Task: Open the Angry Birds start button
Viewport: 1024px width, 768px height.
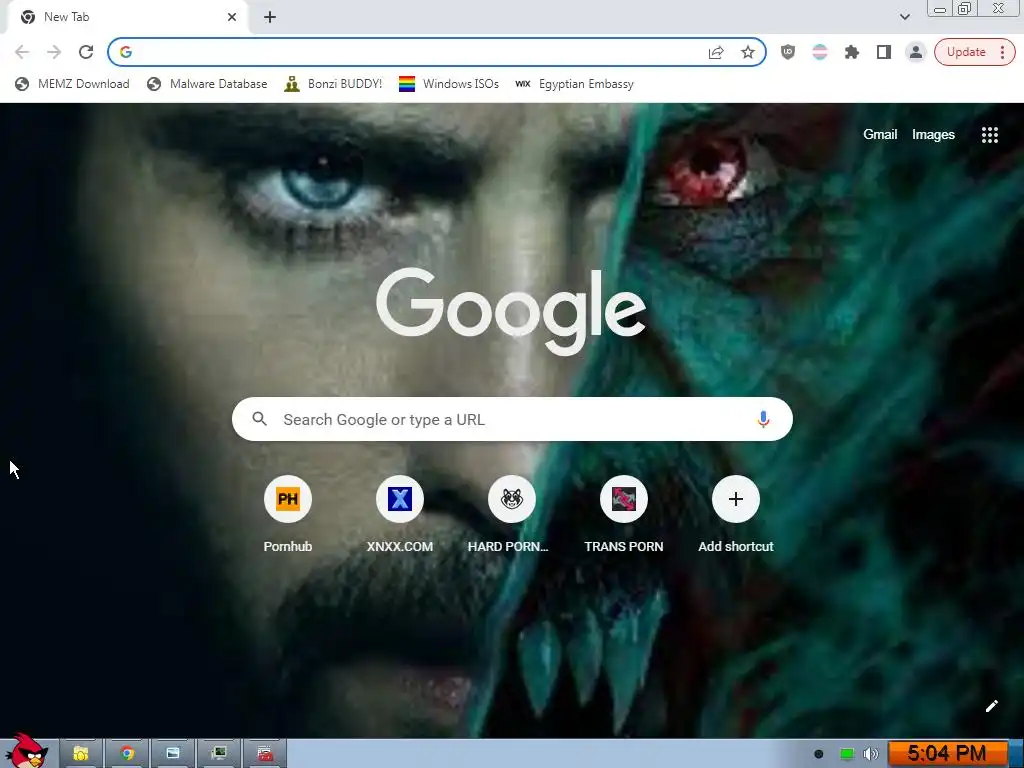Action: pos(27,751)
